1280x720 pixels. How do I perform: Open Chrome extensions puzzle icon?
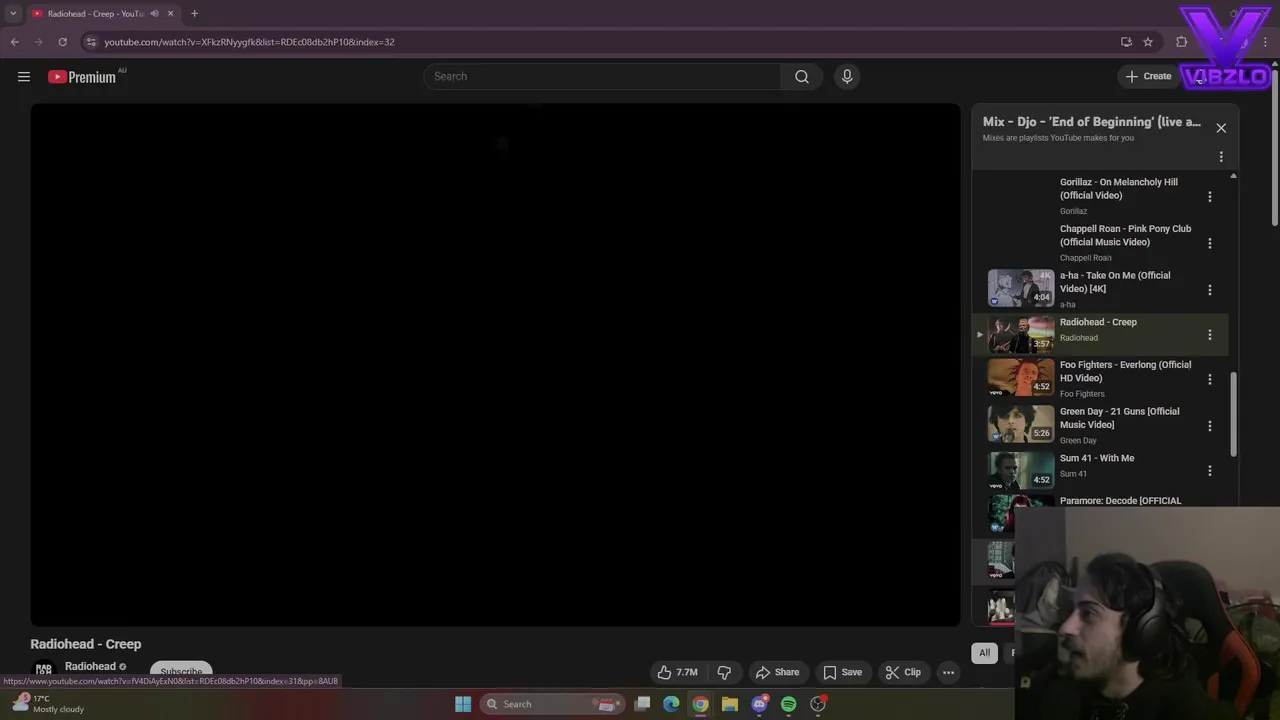pos(1182,42)
